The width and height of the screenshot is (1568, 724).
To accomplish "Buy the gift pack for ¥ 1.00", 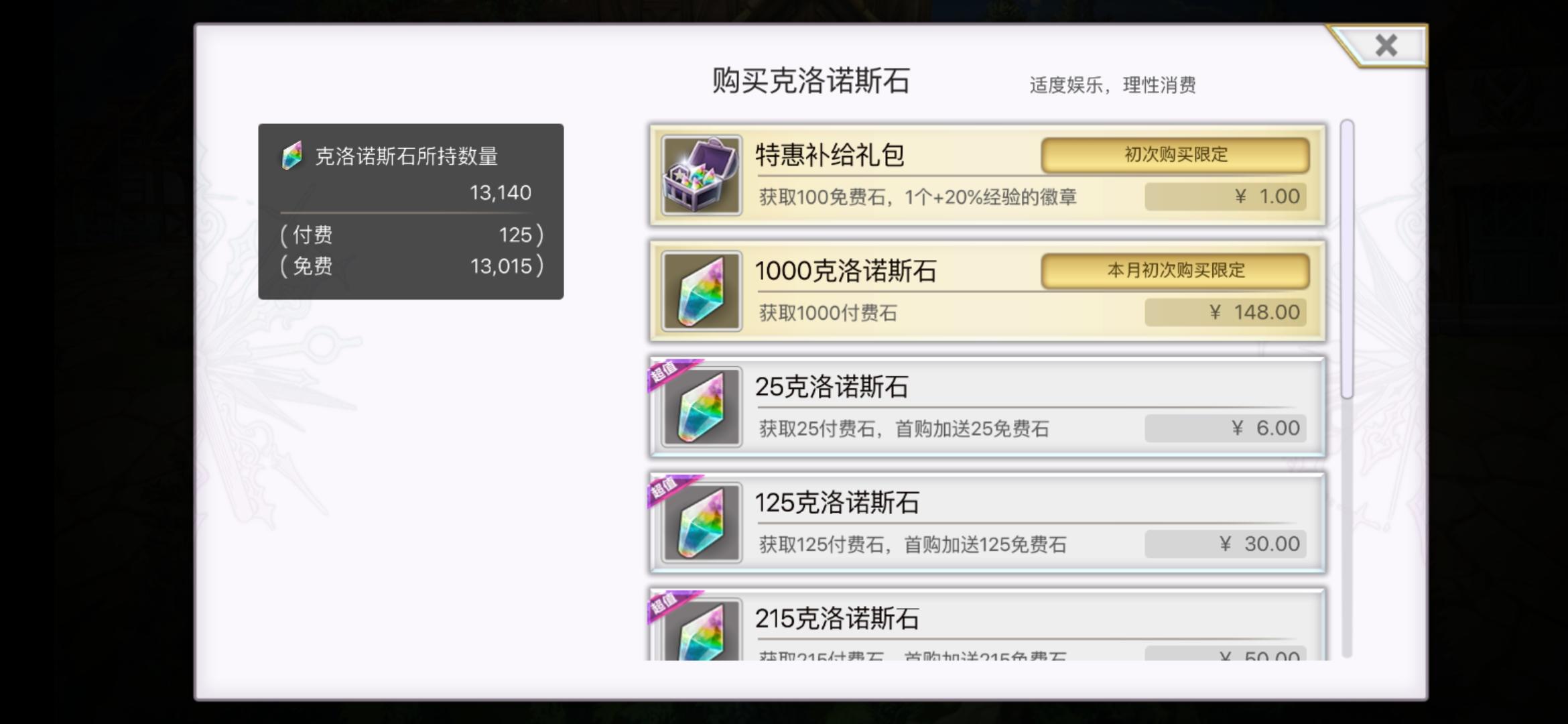I will pyautogui.click(x=1226, y=196).
